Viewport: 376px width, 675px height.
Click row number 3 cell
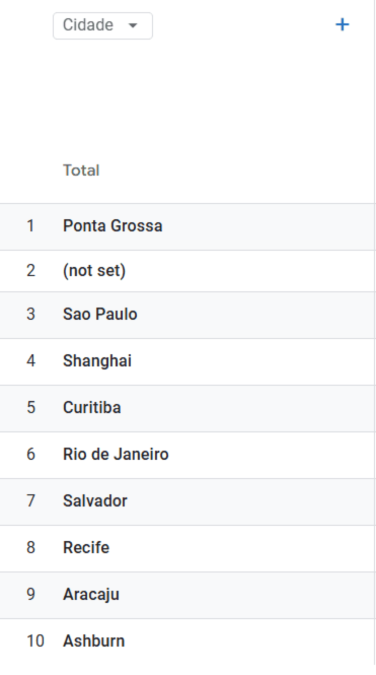point(31,314)
